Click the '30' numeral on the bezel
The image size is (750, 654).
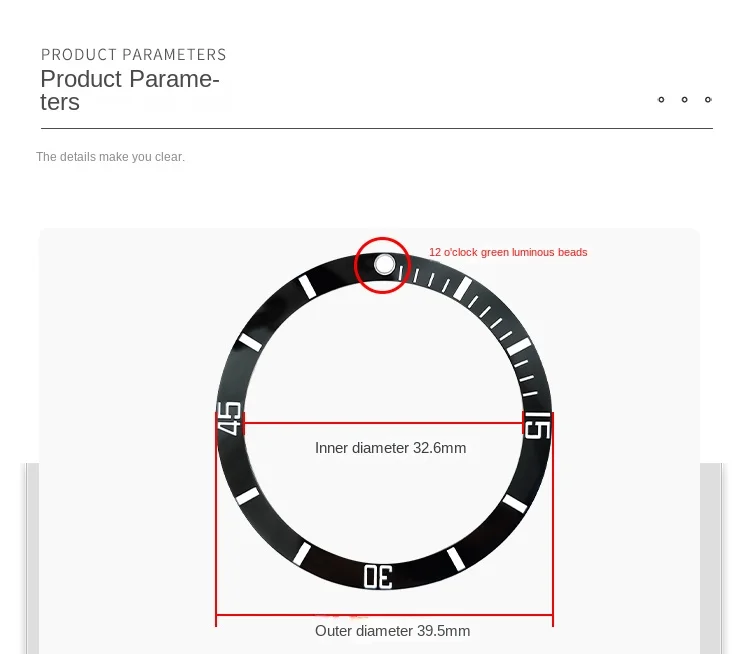(378, 576)
